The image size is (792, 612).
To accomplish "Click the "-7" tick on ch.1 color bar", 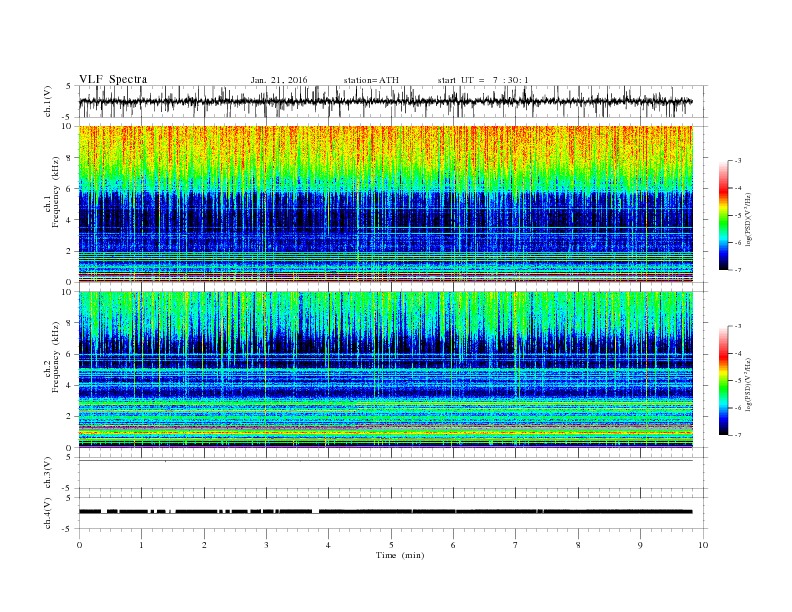I will (738, 270).
